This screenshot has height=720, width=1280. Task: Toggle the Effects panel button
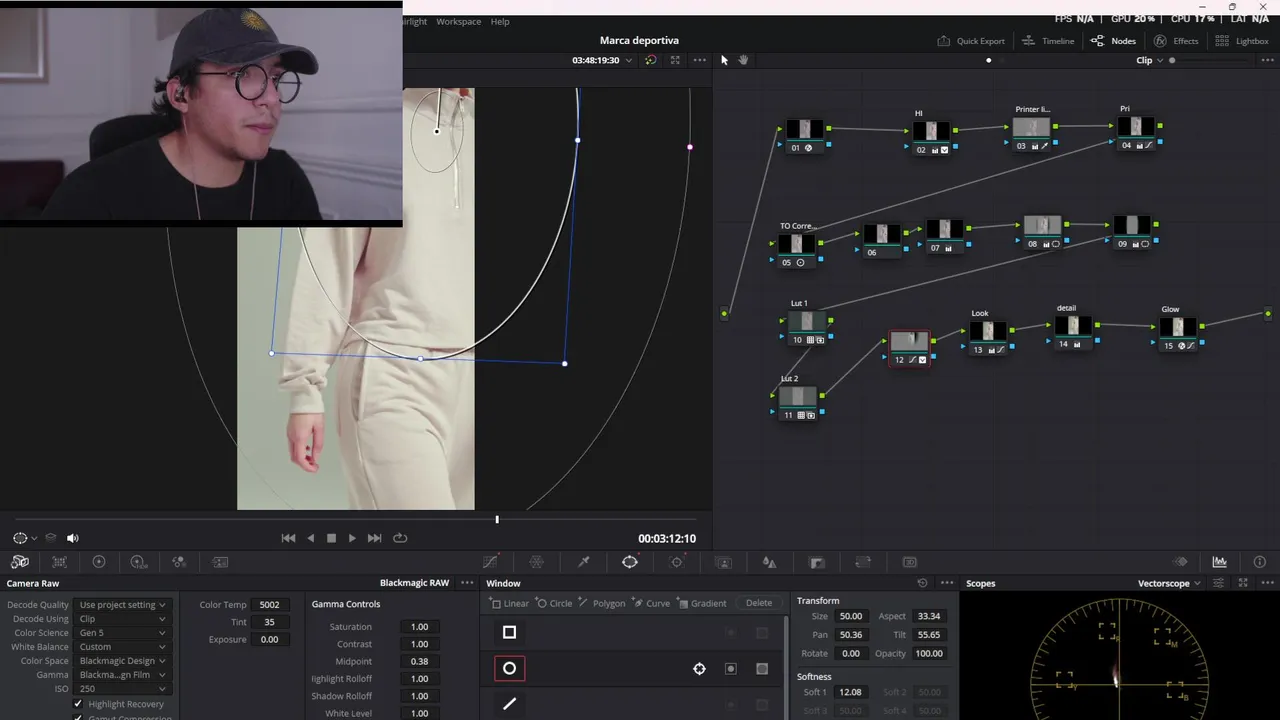pyautogui.click(x=1176, y=41)
